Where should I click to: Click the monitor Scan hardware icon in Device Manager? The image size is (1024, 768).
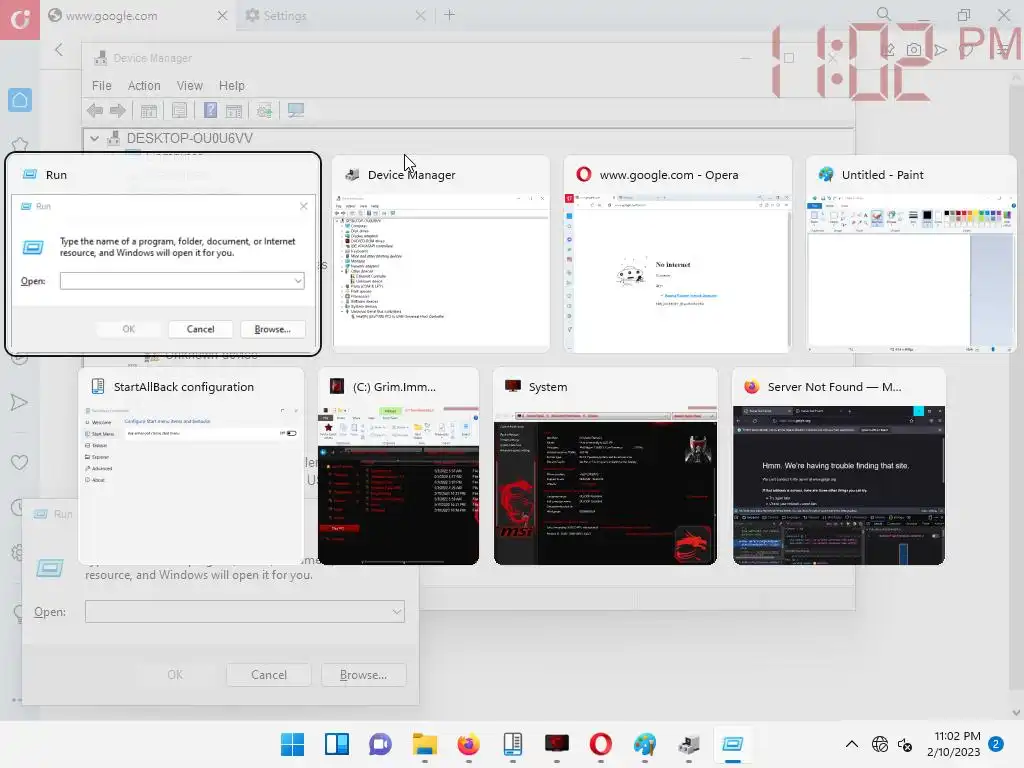(x=296, y=110)
